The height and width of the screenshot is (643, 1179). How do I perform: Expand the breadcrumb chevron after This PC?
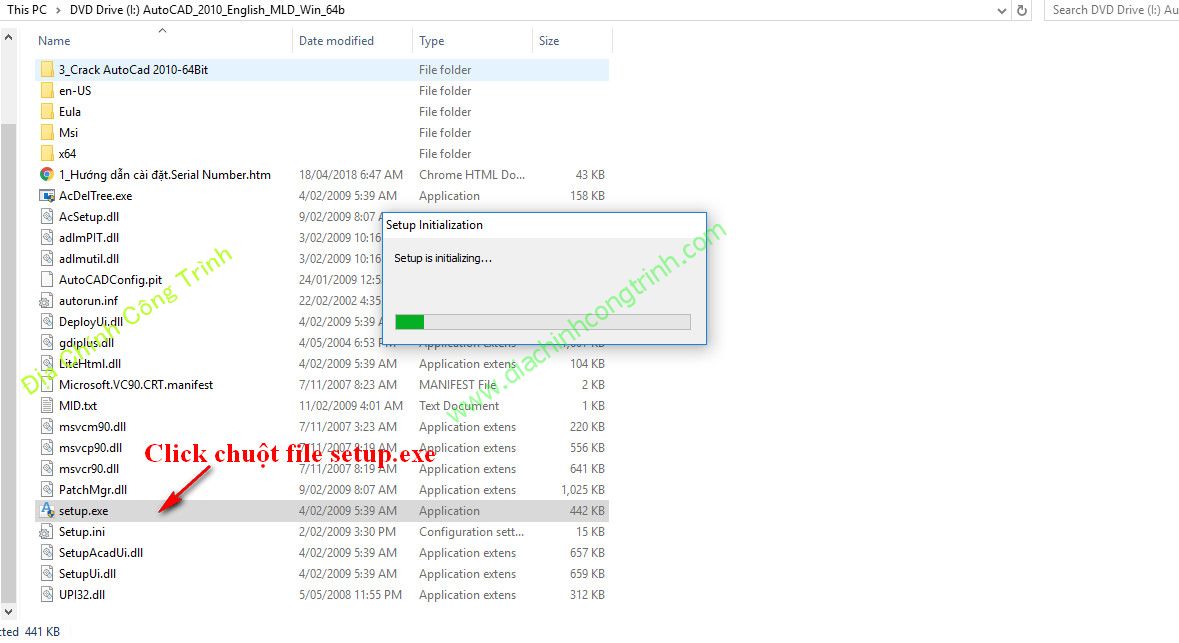(58, 11)
